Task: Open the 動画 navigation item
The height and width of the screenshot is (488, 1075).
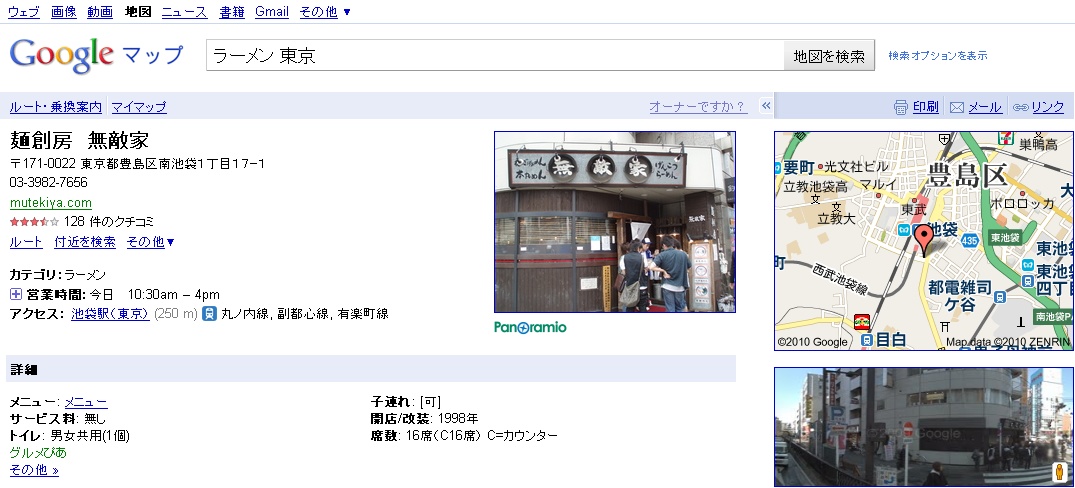Action: [100, 12]
